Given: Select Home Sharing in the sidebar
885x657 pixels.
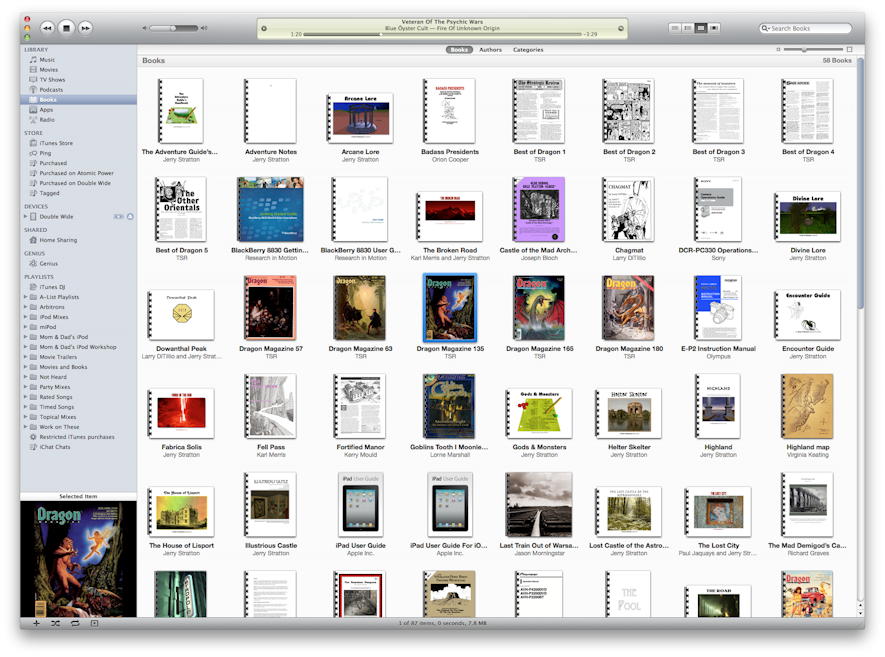Looking at the screenshot, I should (x=58, y=240).
